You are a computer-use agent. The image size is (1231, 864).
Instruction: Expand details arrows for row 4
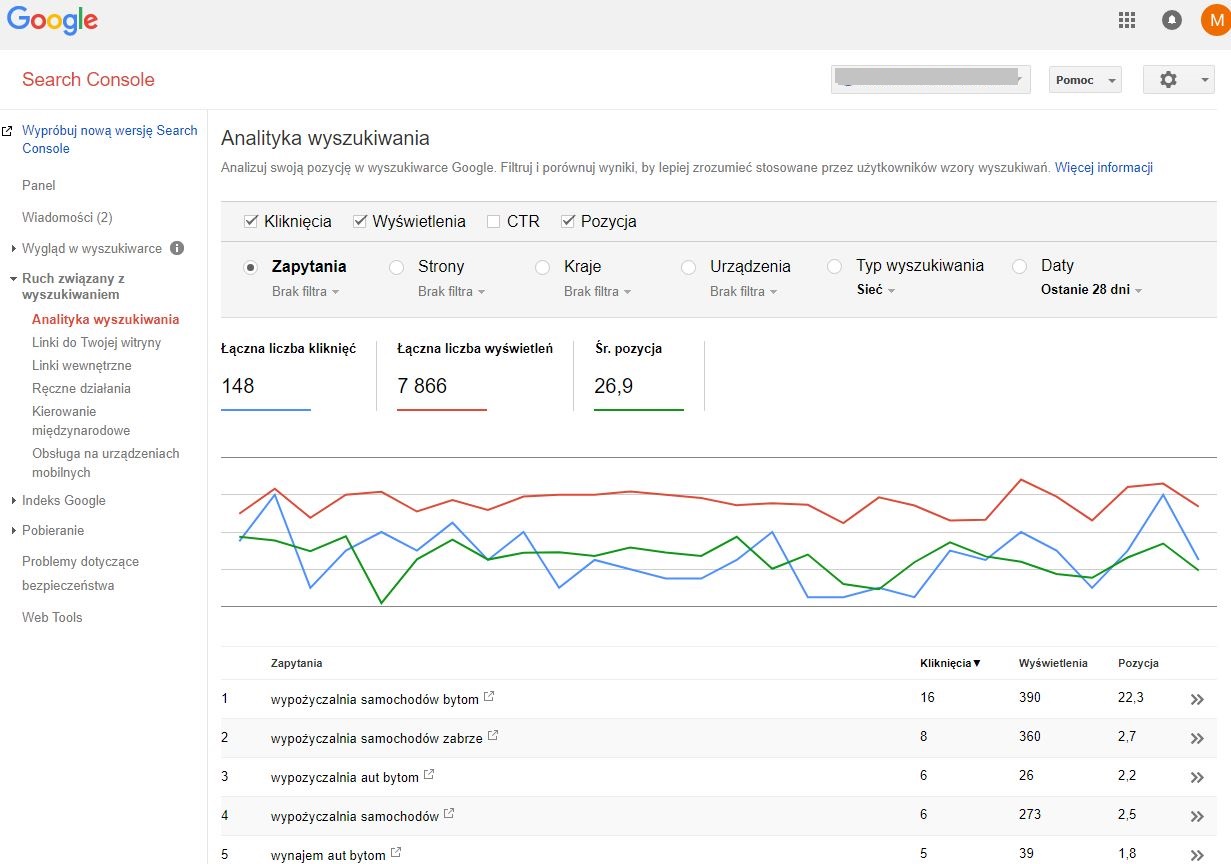tap(1197, 817)
